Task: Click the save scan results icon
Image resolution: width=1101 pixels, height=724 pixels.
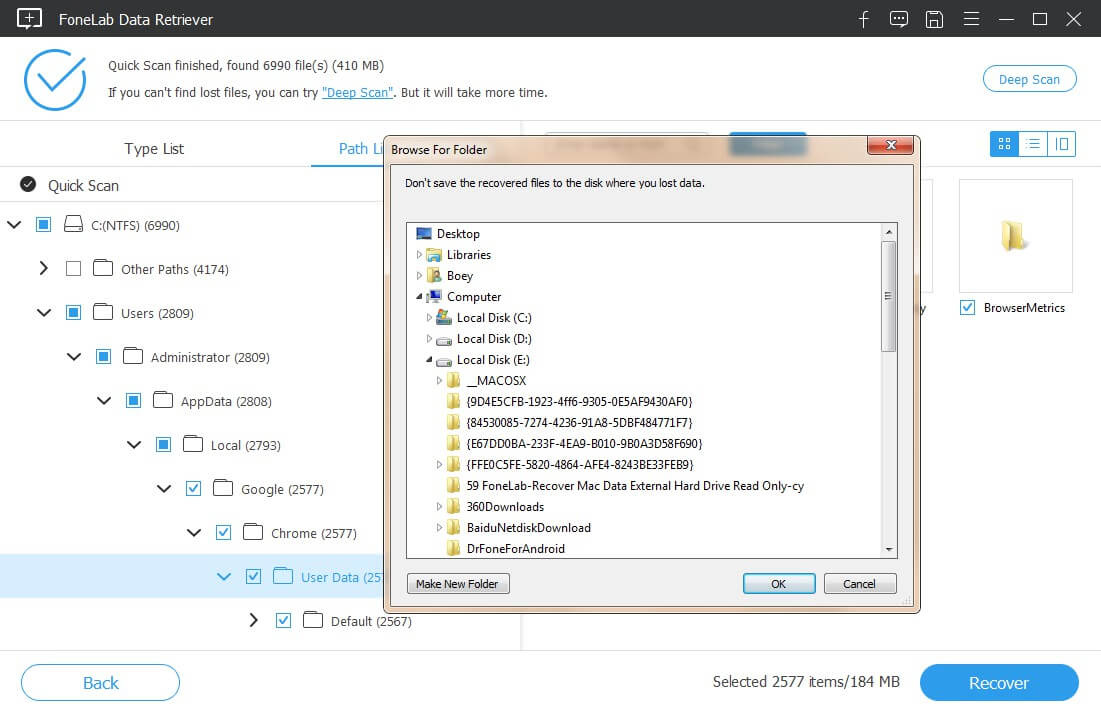Action: (x=934, y=19)
